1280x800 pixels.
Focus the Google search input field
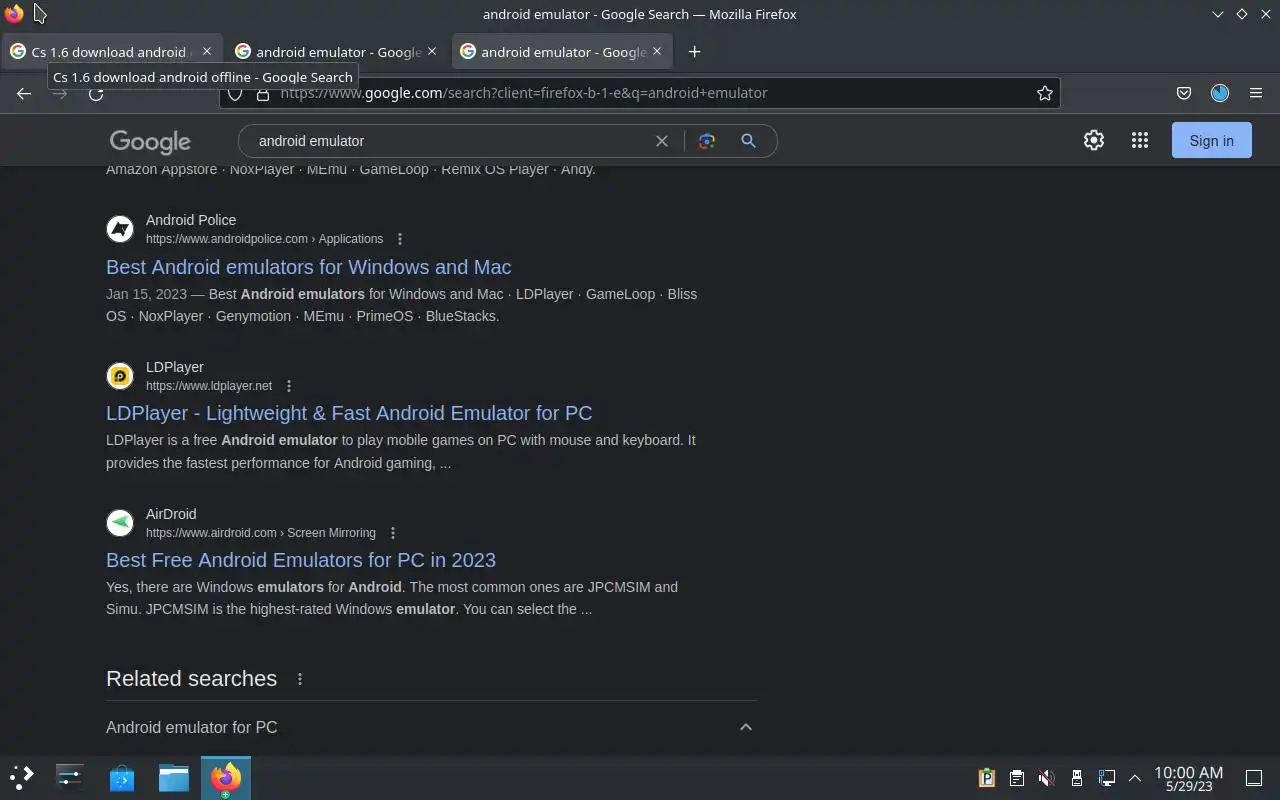click(450, 141)
